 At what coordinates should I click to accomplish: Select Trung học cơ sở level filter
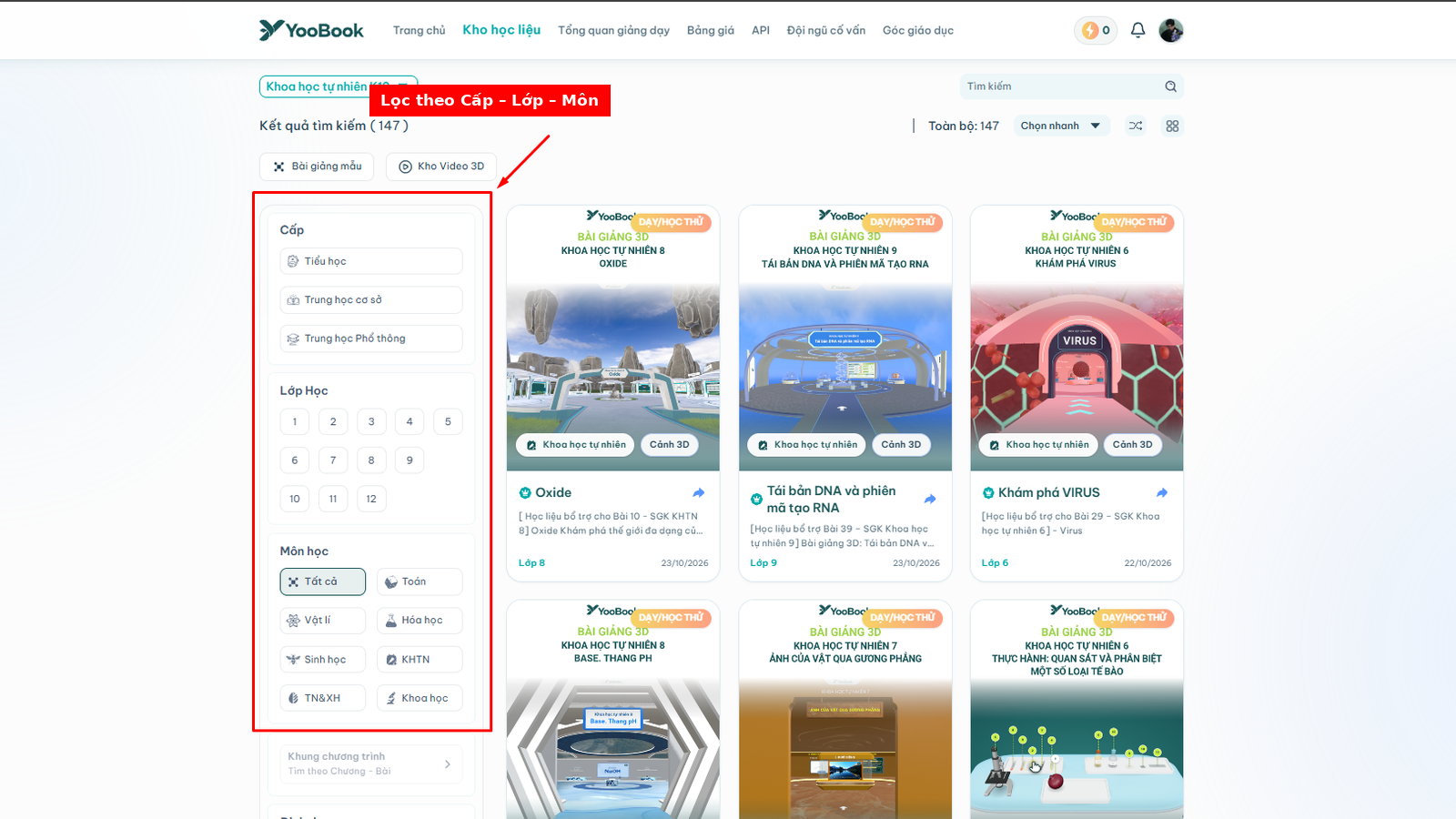(371, 299)
